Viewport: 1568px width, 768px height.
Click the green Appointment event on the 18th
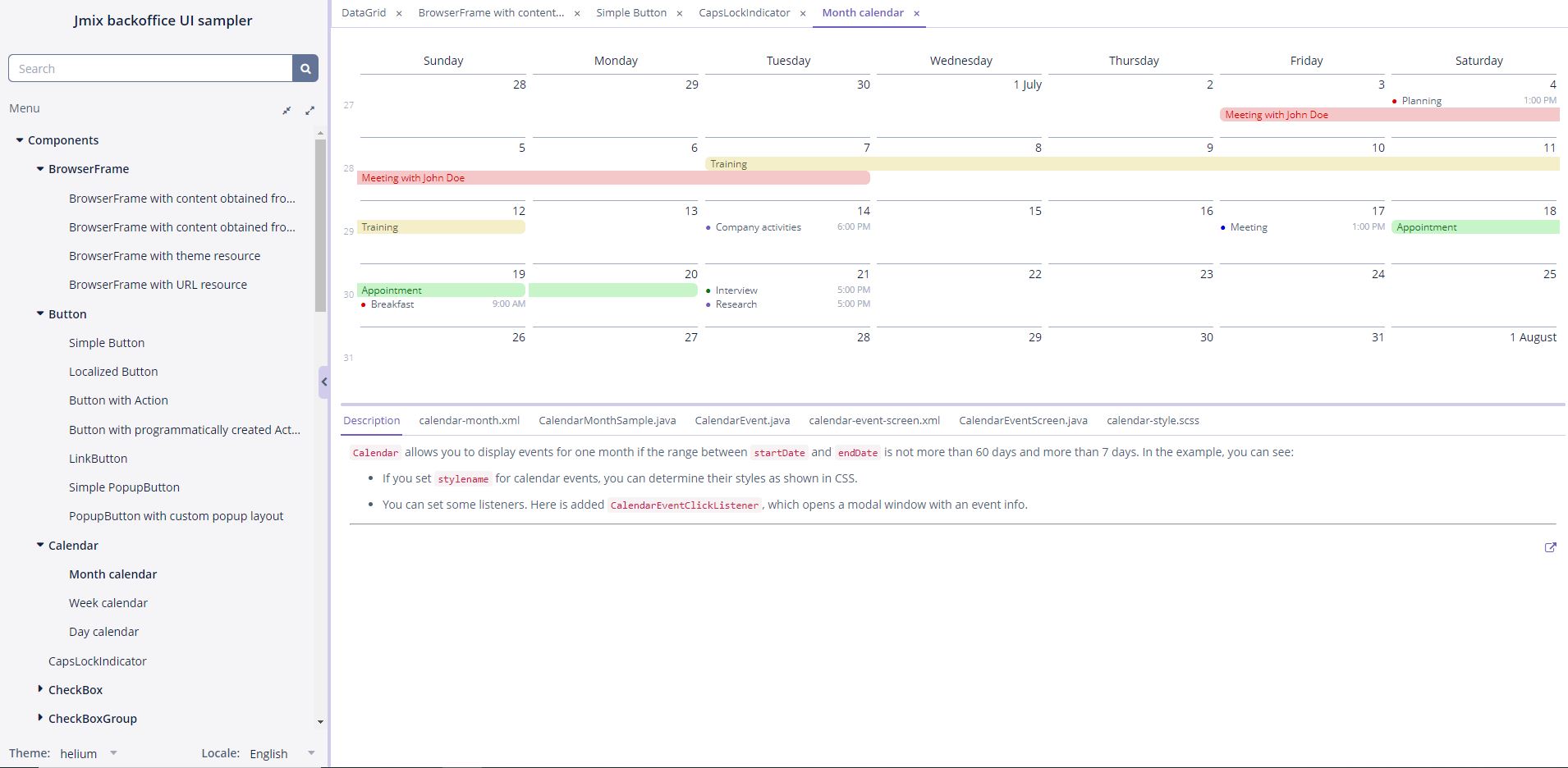[1474, 227]
